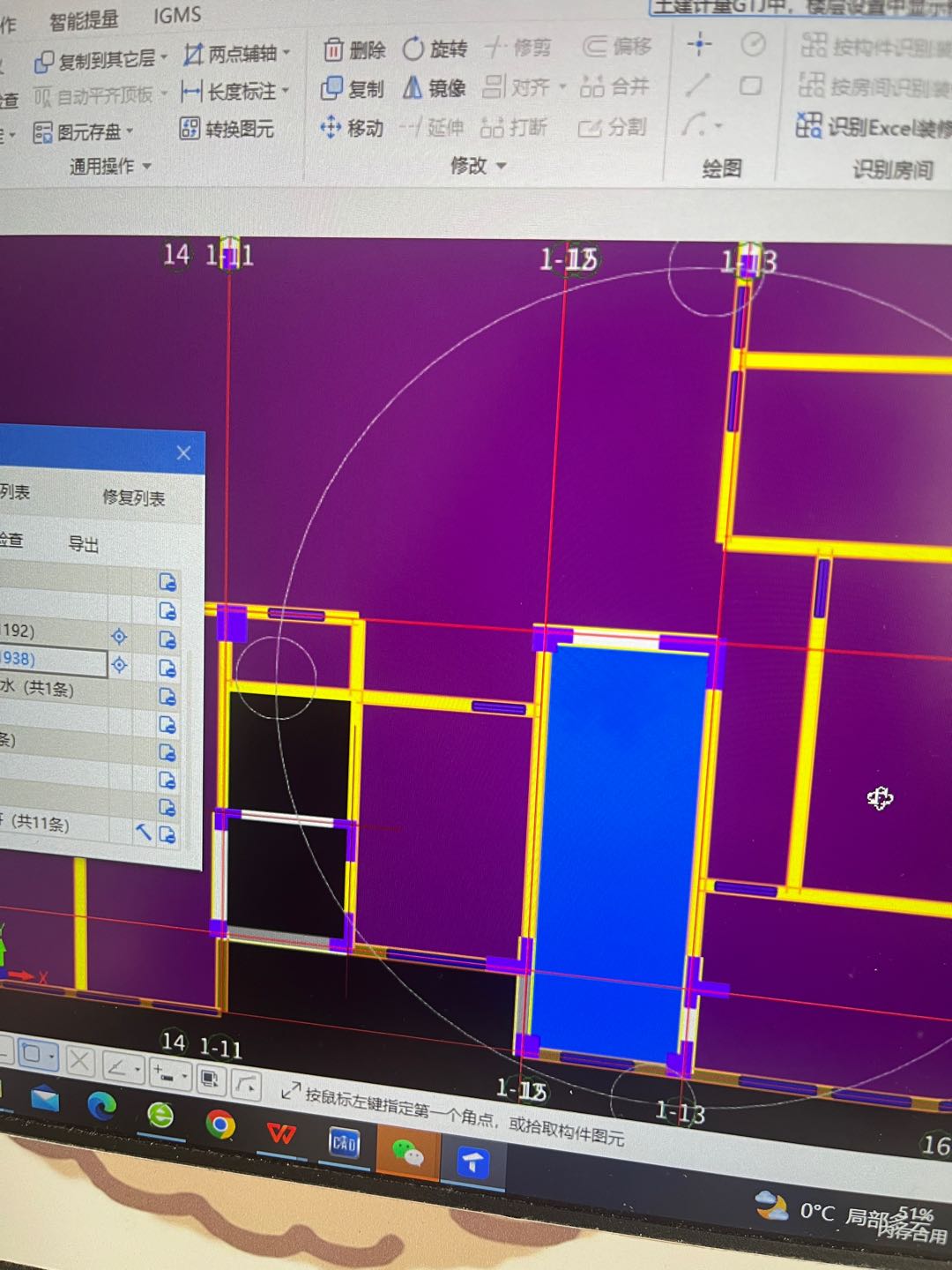Open Mail from the taskbar
The width and height of the screenshot is (952, 1270).
click(43, 1099)
